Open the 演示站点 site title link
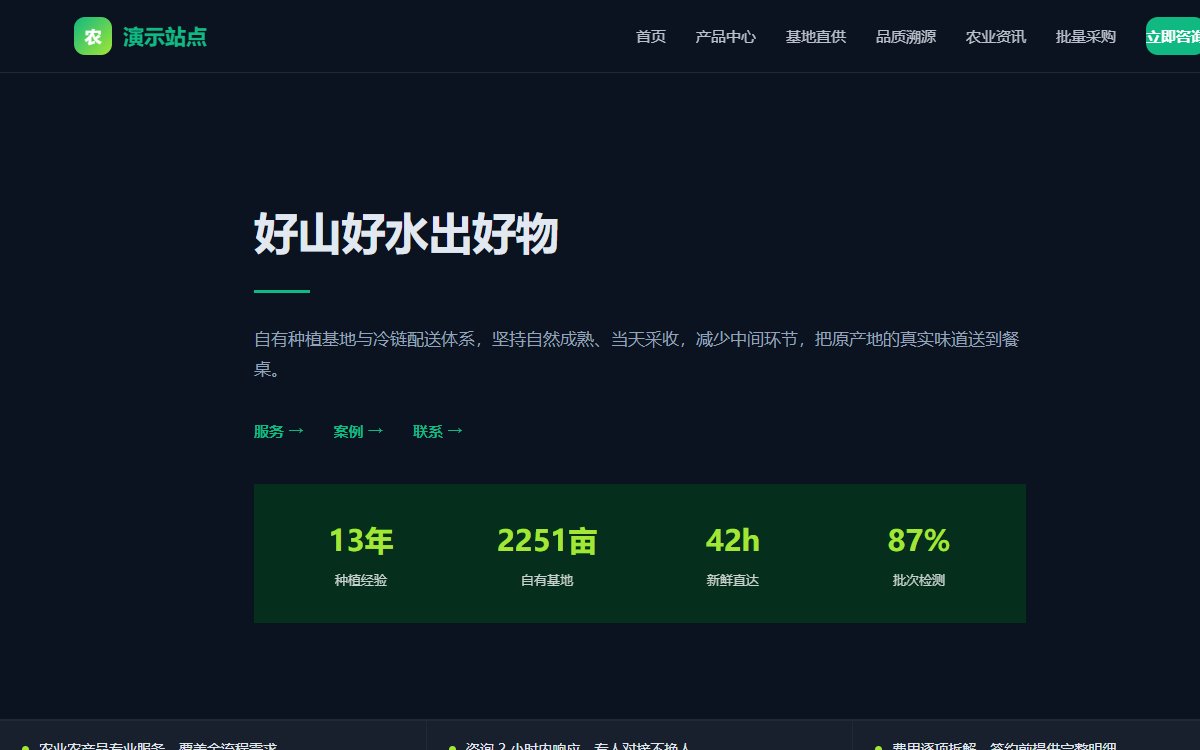 pos(165,37)
